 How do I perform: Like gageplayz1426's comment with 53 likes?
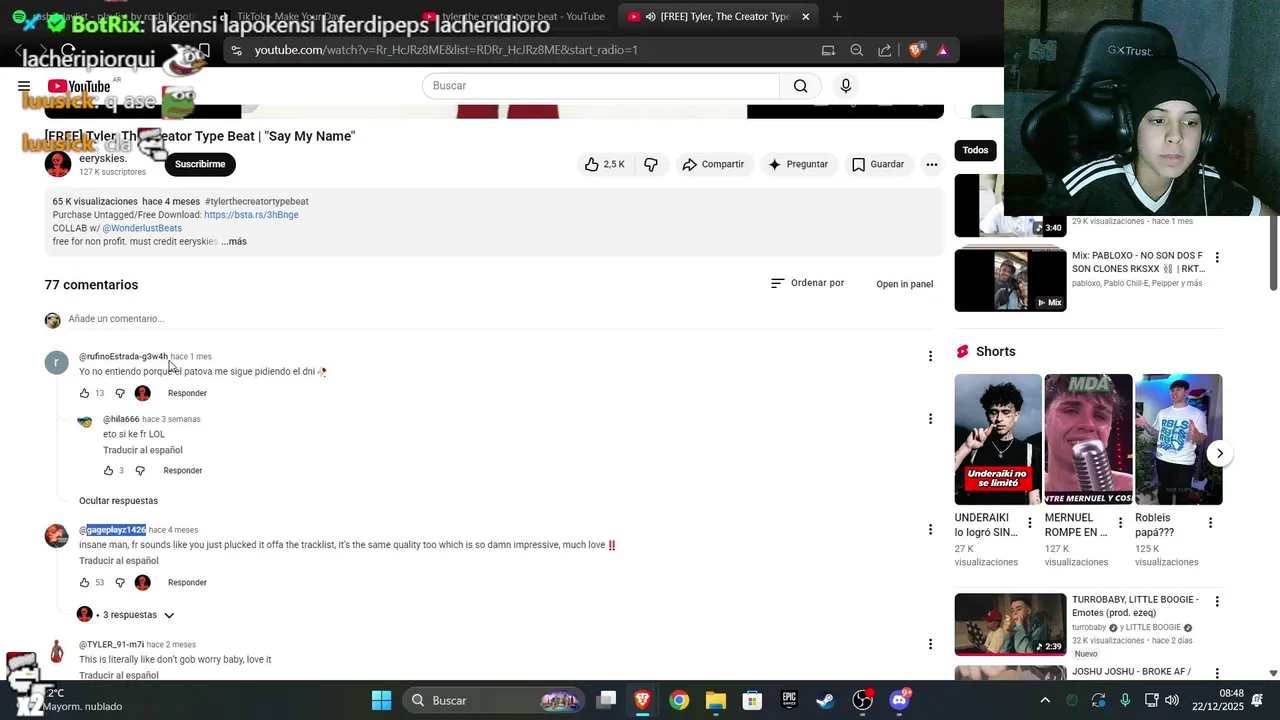coord(84,582)
